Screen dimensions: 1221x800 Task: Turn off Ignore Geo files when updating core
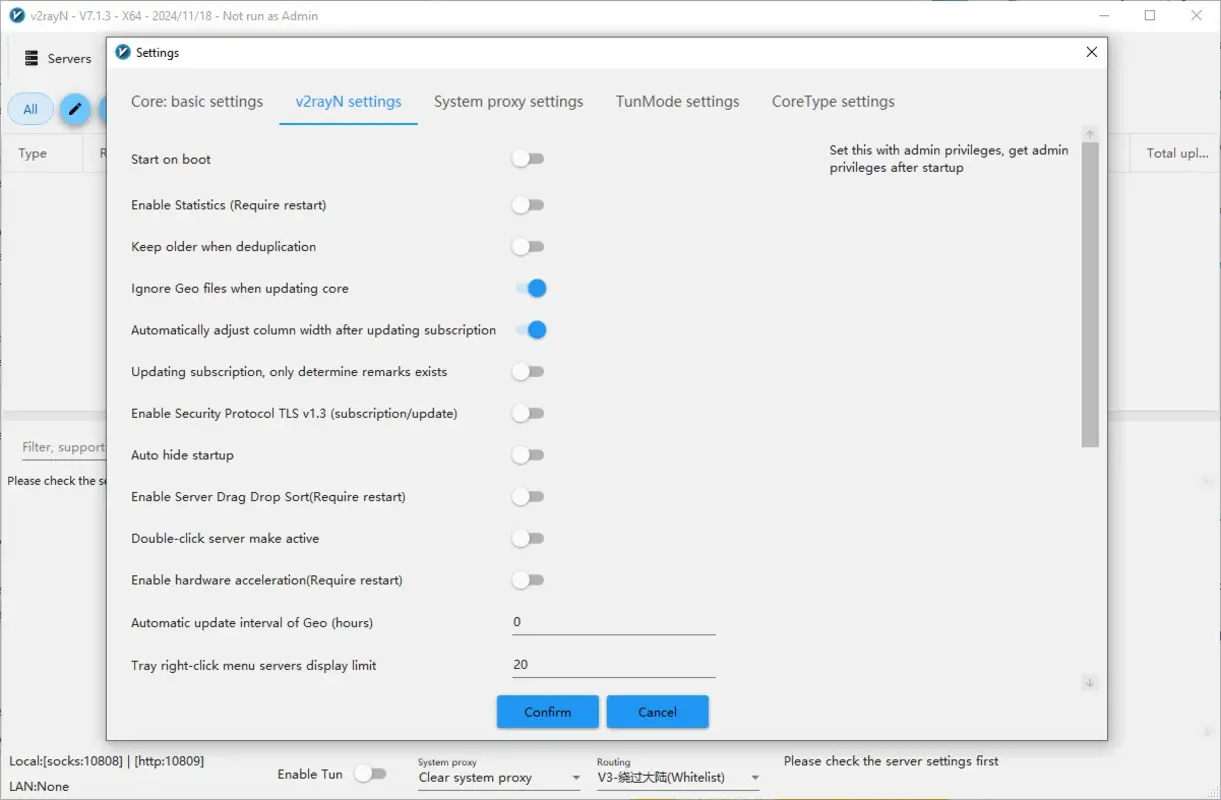(531, 288)
